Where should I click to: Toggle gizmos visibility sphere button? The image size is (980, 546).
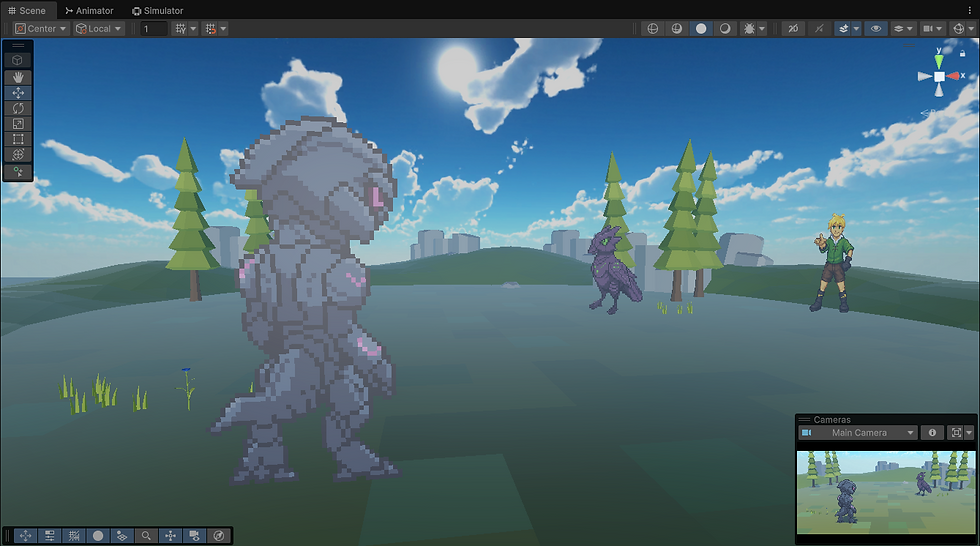958,29
